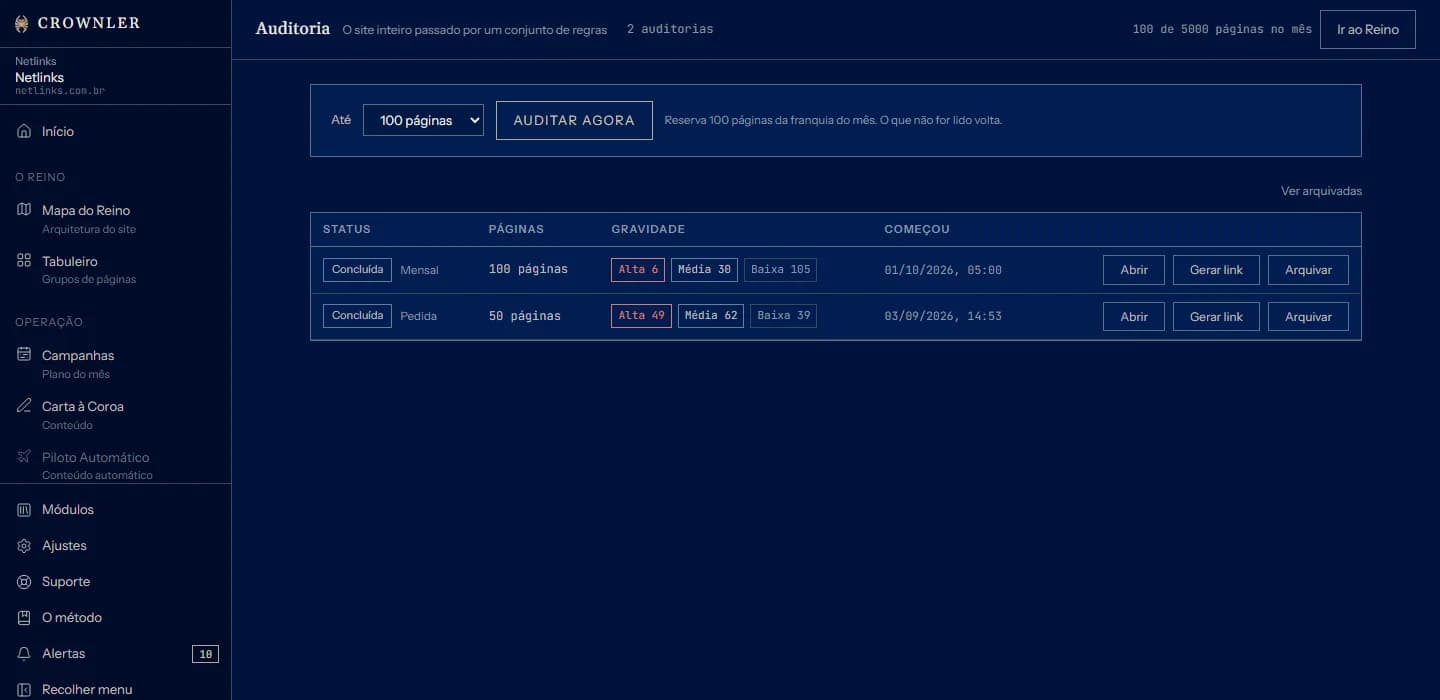Viewport: 1440px width, 700px height.
Task: Click Ir ao Reino button
Action: (1368, 29)
